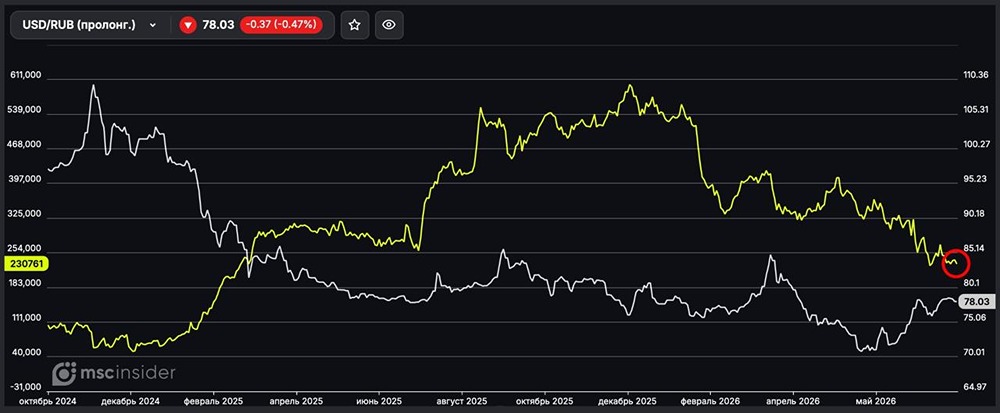
Task: Click the апрель 2025 date label
Action: coord(297,402)
